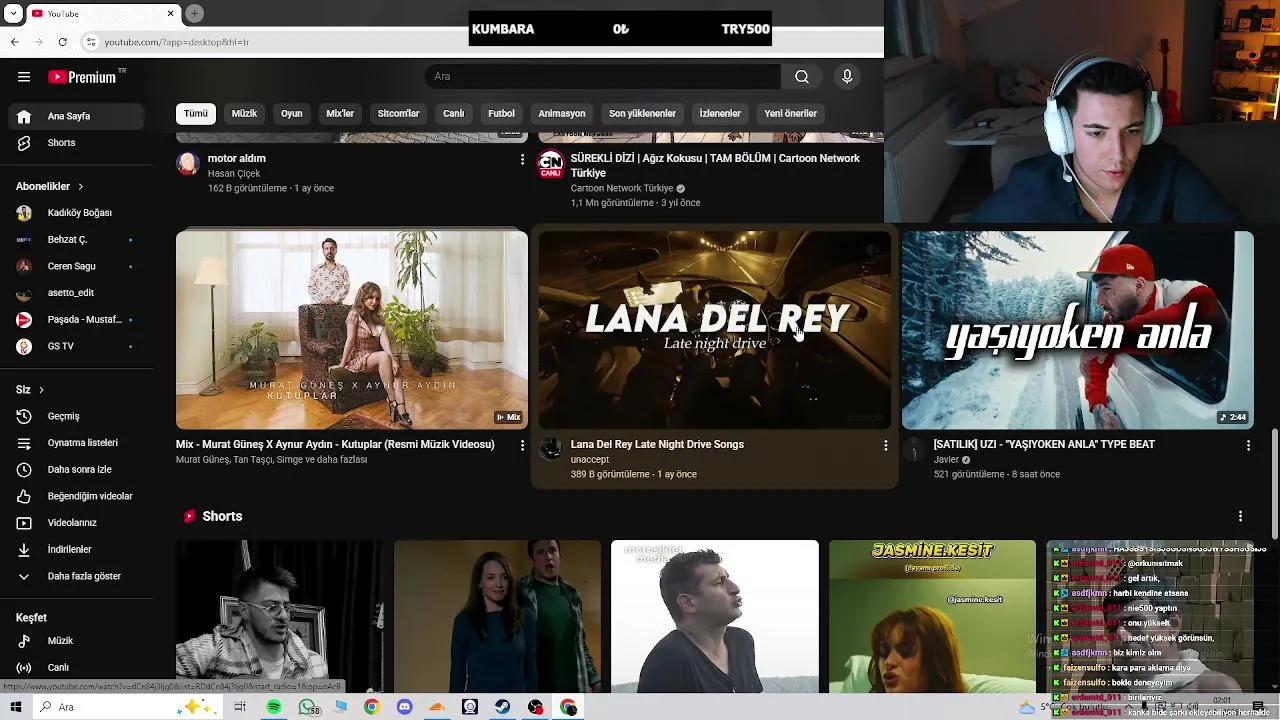The height and width of the screenshot is (720, 1280).
Task: Expand the Siz section arrow
Action: (41, 390)
